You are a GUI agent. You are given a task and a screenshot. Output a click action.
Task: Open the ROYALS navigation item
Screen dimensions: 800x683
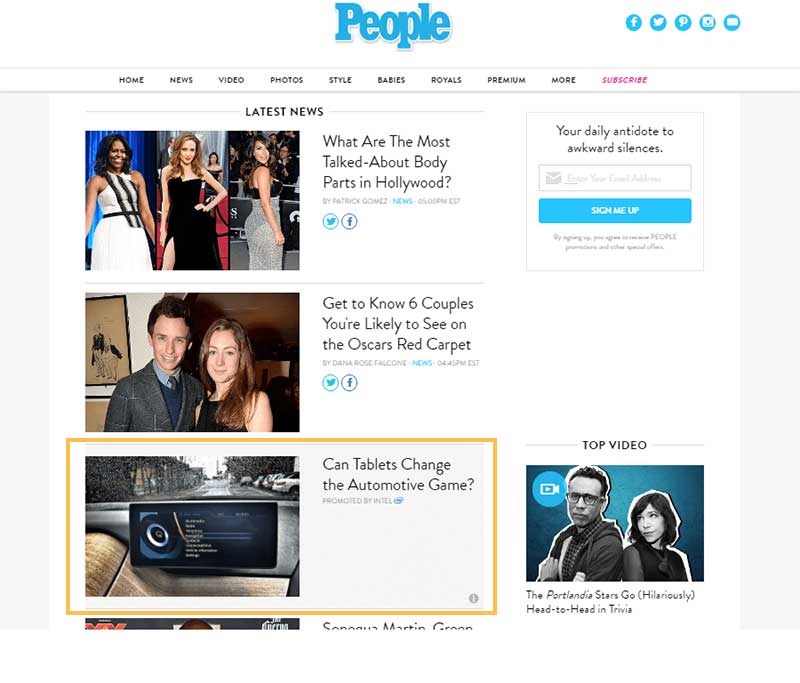coord(446,80)
